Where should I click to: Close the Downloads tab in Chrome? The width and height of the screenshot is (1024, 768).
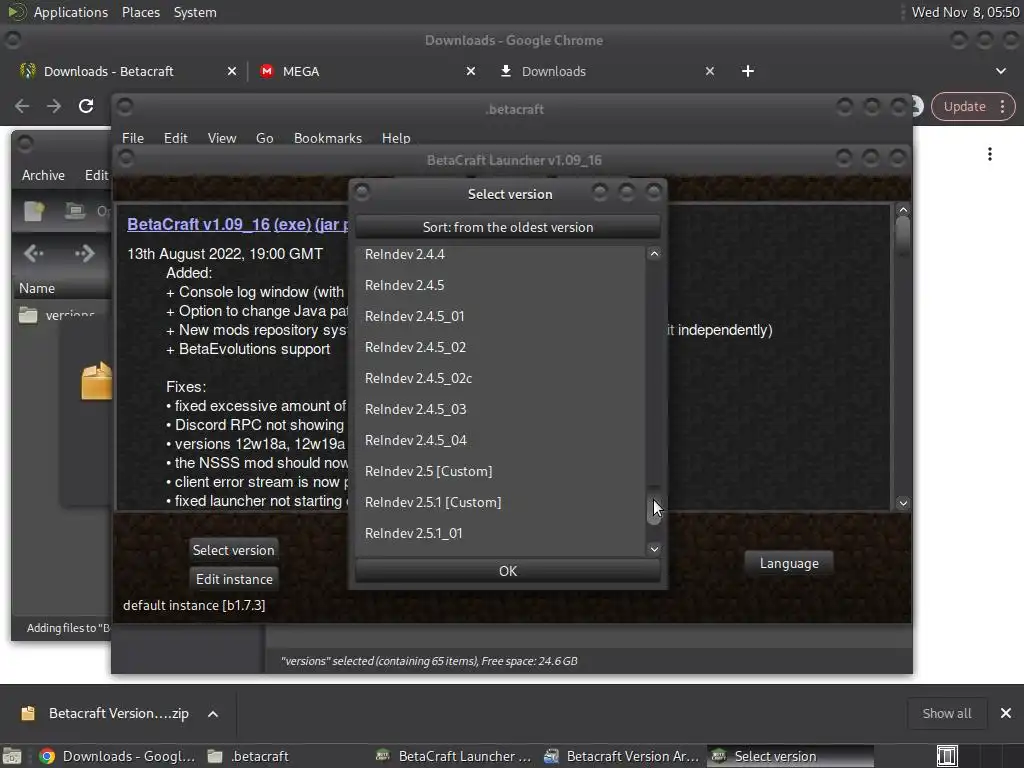tap(710, 71)
